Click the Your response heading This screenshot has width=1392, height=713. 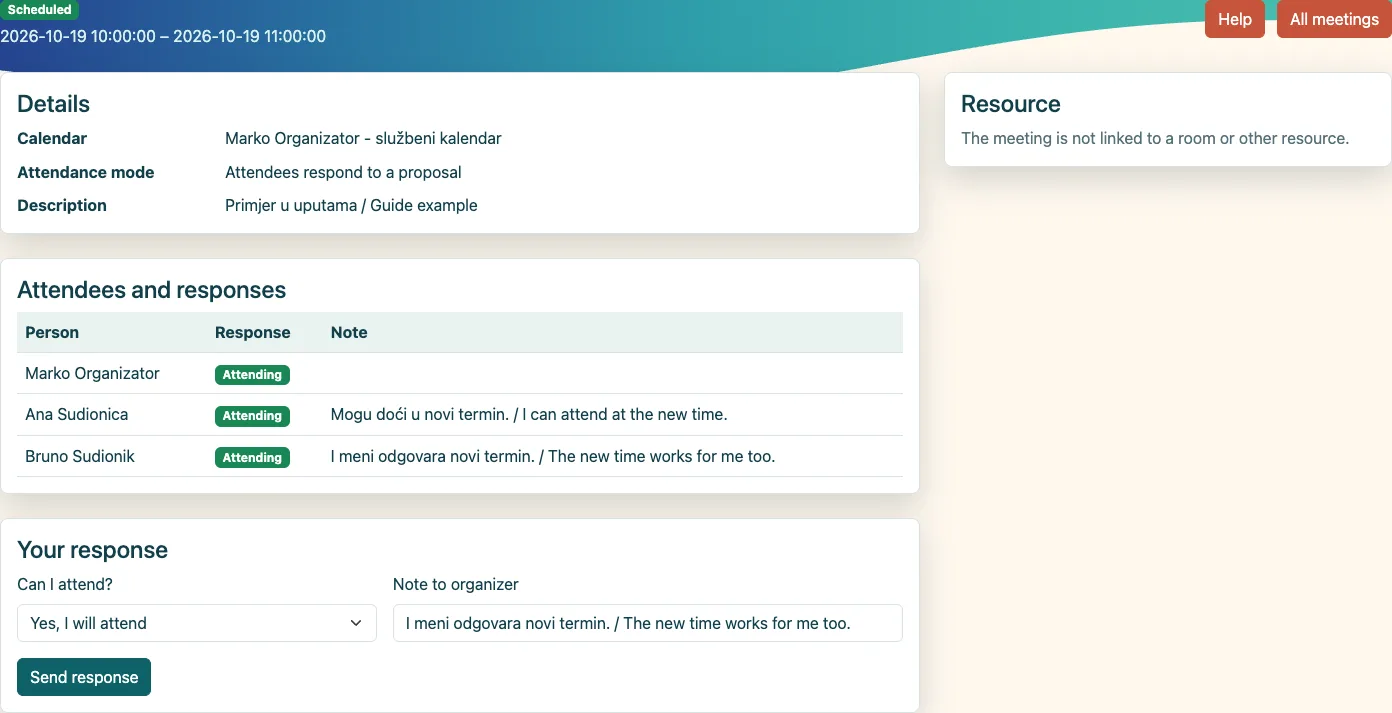click(x=93, y=550)
